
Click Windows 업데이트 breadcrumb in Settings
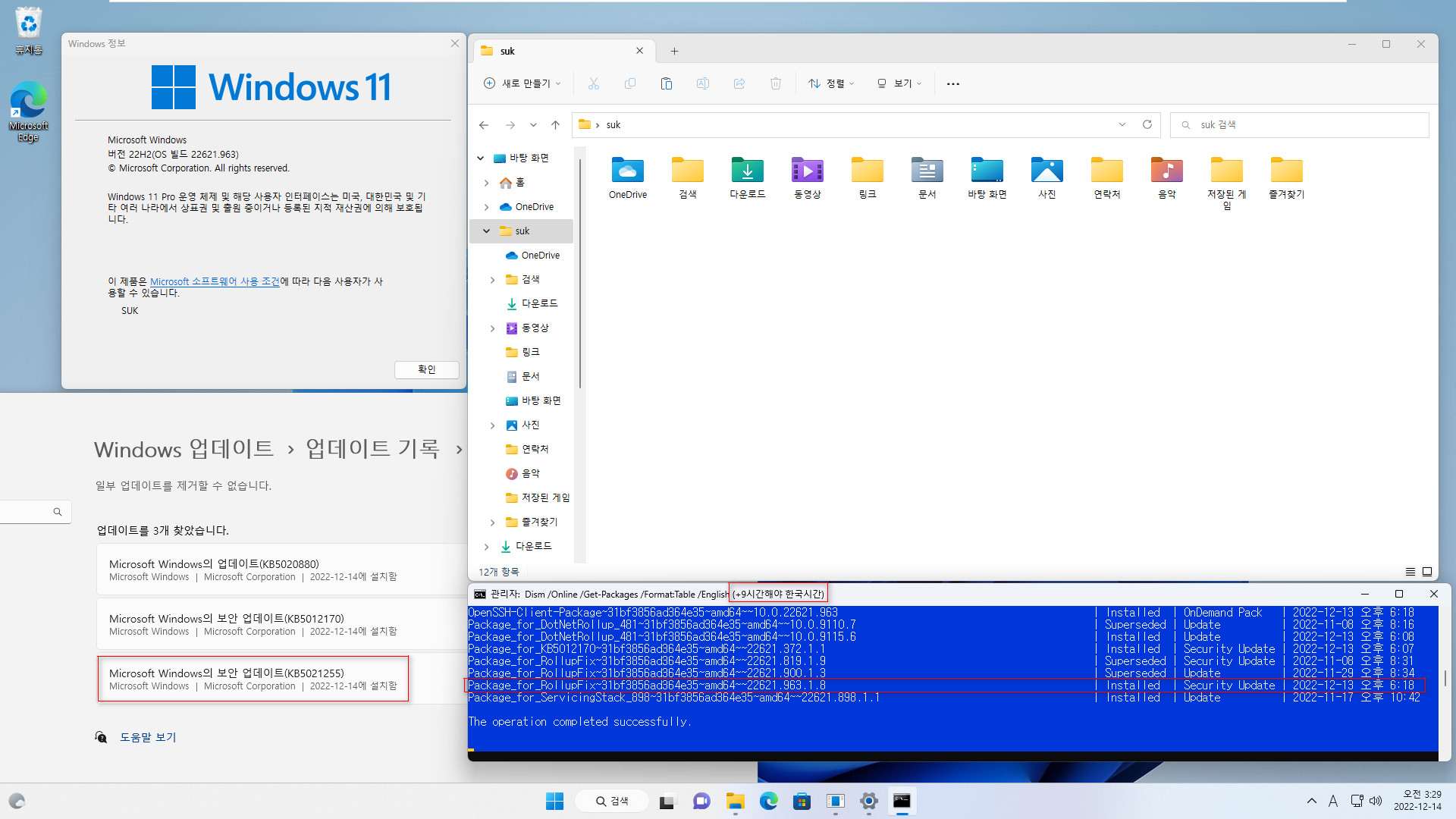(x=184, y=449)
